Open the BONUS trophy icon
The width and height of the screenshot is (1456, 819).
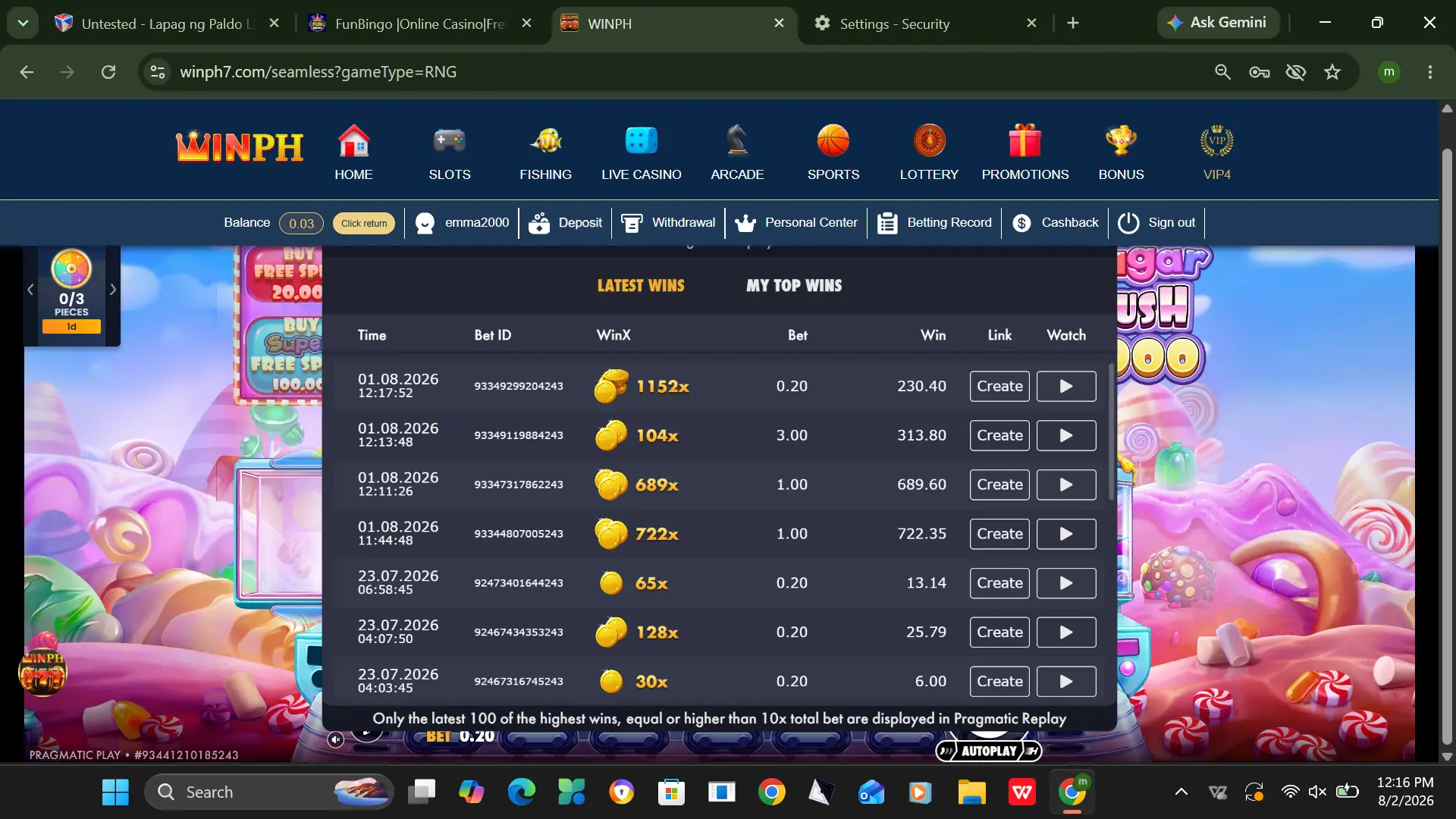(x=1121, y=141)
